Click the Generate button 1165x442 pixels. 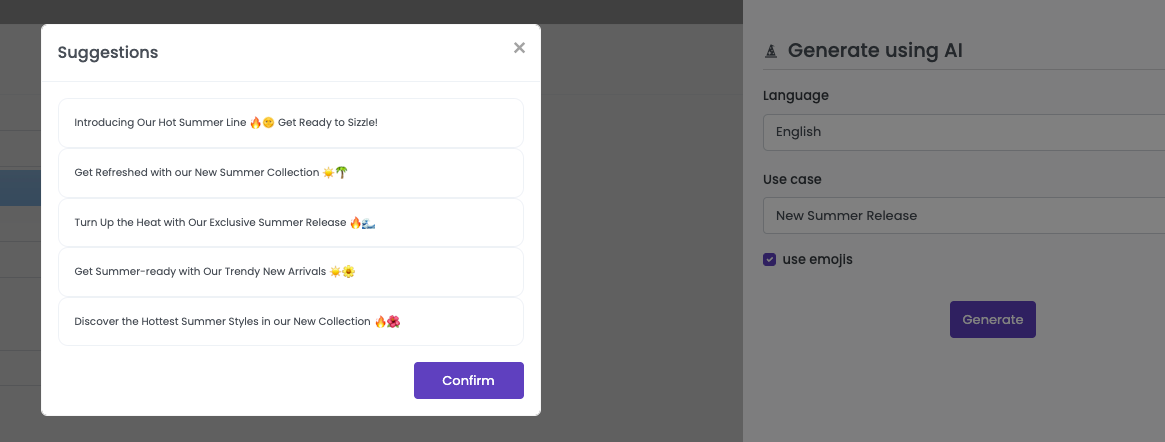[992, 320]
